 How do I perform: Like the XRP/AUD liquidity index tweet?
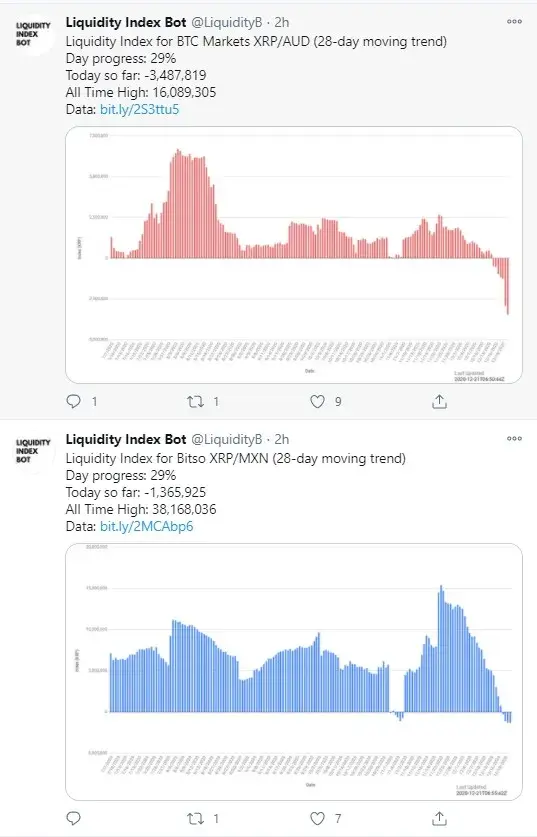(318, 401)
